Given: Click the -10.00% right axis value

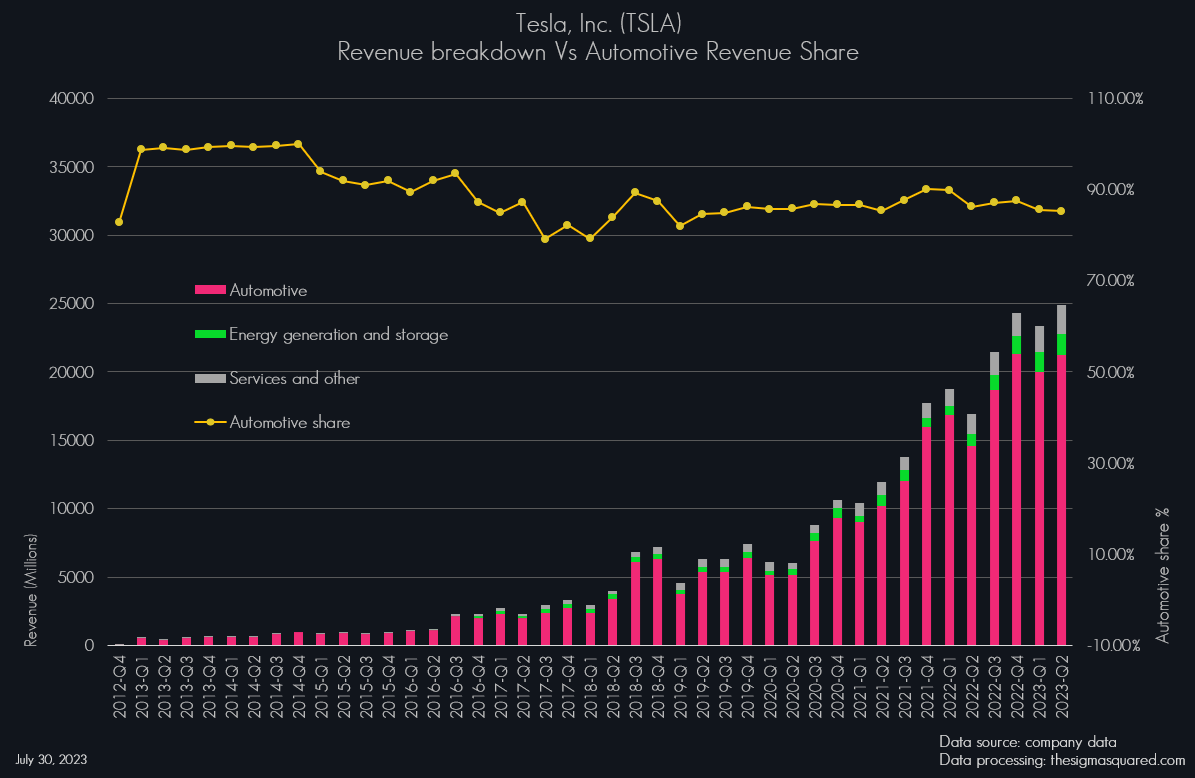Looking at the screenshot, I should coord(1113,645).
